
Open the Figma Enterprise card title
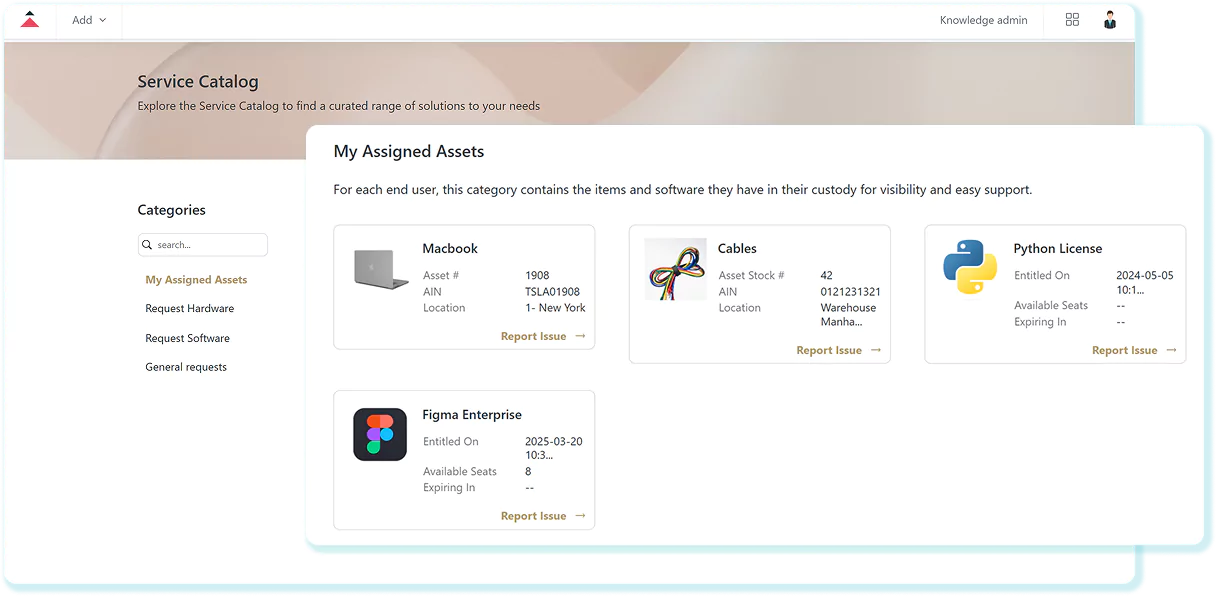(472, 414)
